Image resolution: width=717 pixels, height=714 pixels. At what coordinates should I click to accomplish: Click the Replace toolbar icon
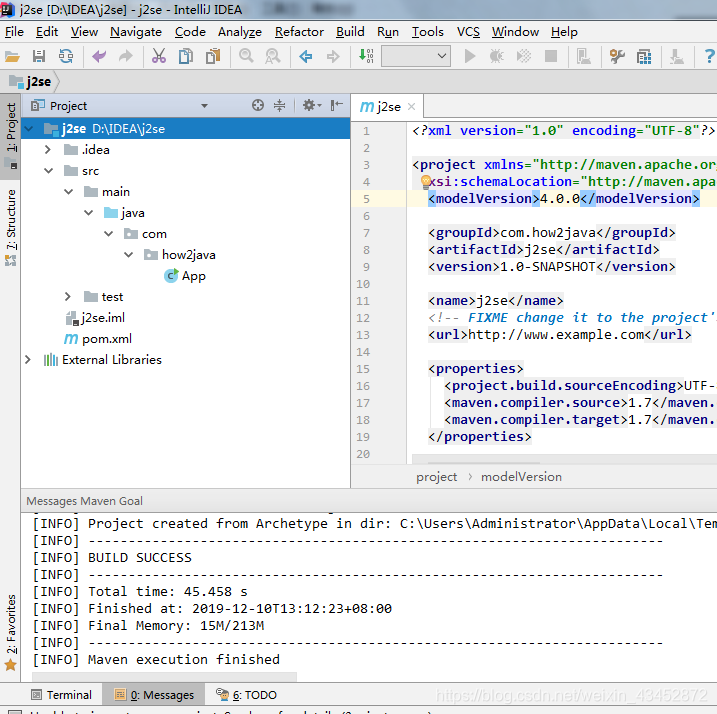click(273, 57)
